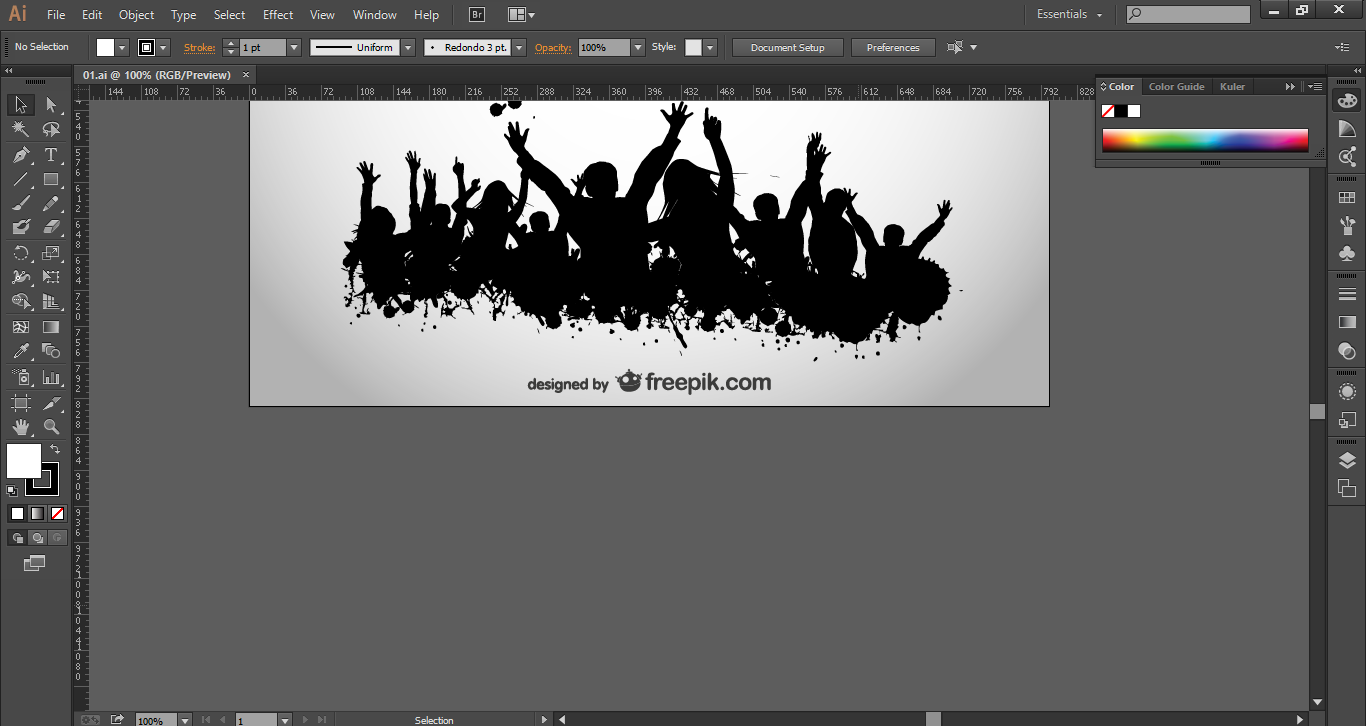This screenshot has height=726, width=1366.
Task: Select the Rotate tool
Action: point(20,253)
